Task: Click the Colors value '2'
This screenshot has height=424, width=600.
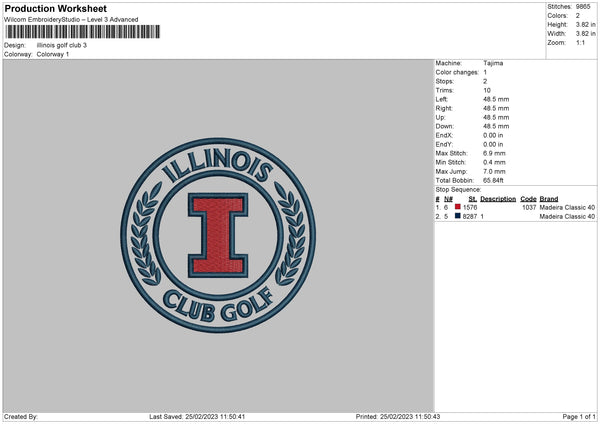Action: click(x=577, y=16)
